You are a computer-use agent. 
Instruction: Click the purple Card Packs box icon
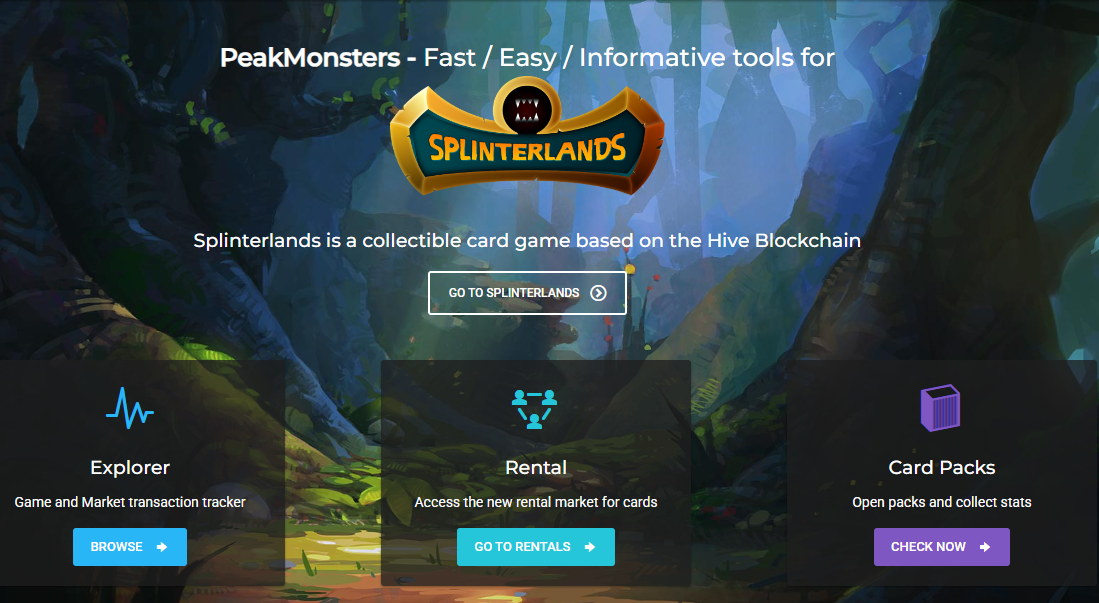coord(941,407)
